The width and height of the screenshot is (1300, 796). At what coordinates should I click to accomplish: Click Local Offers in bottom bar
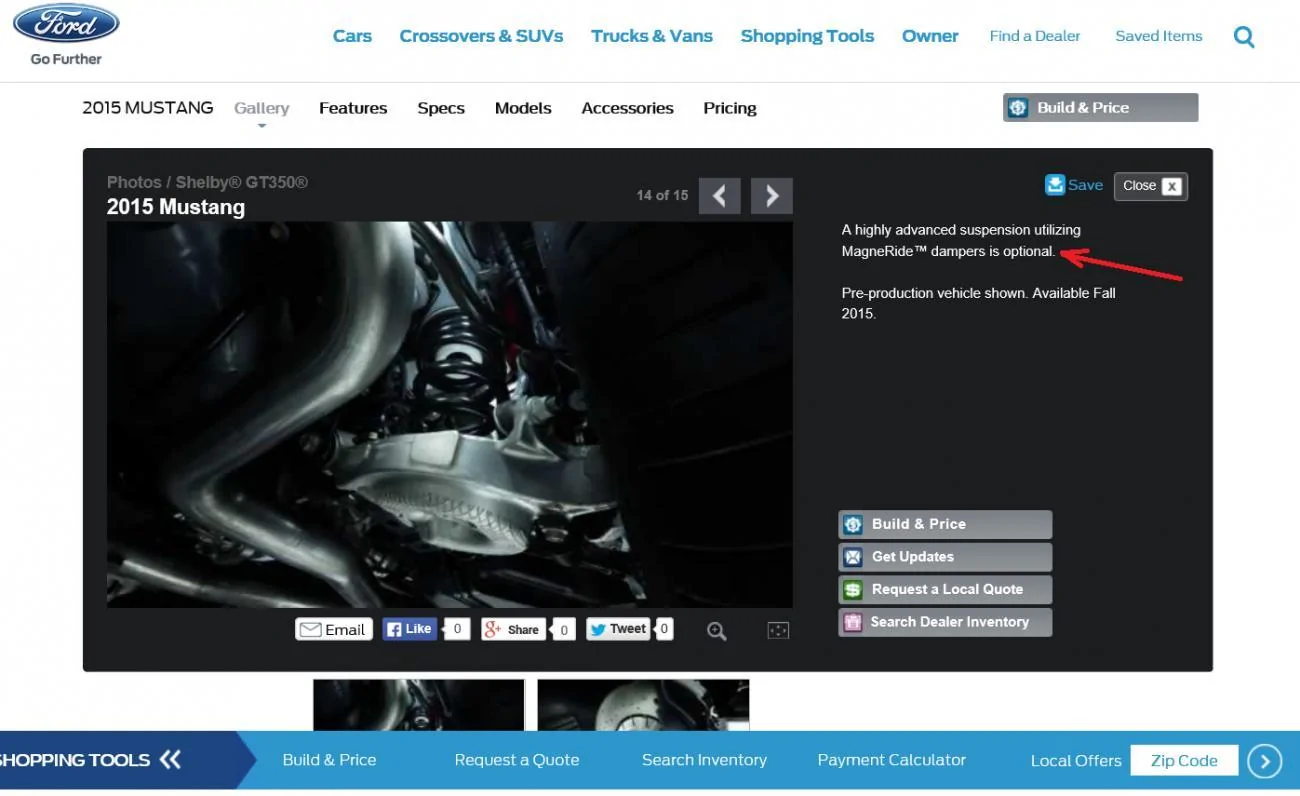1076,761
